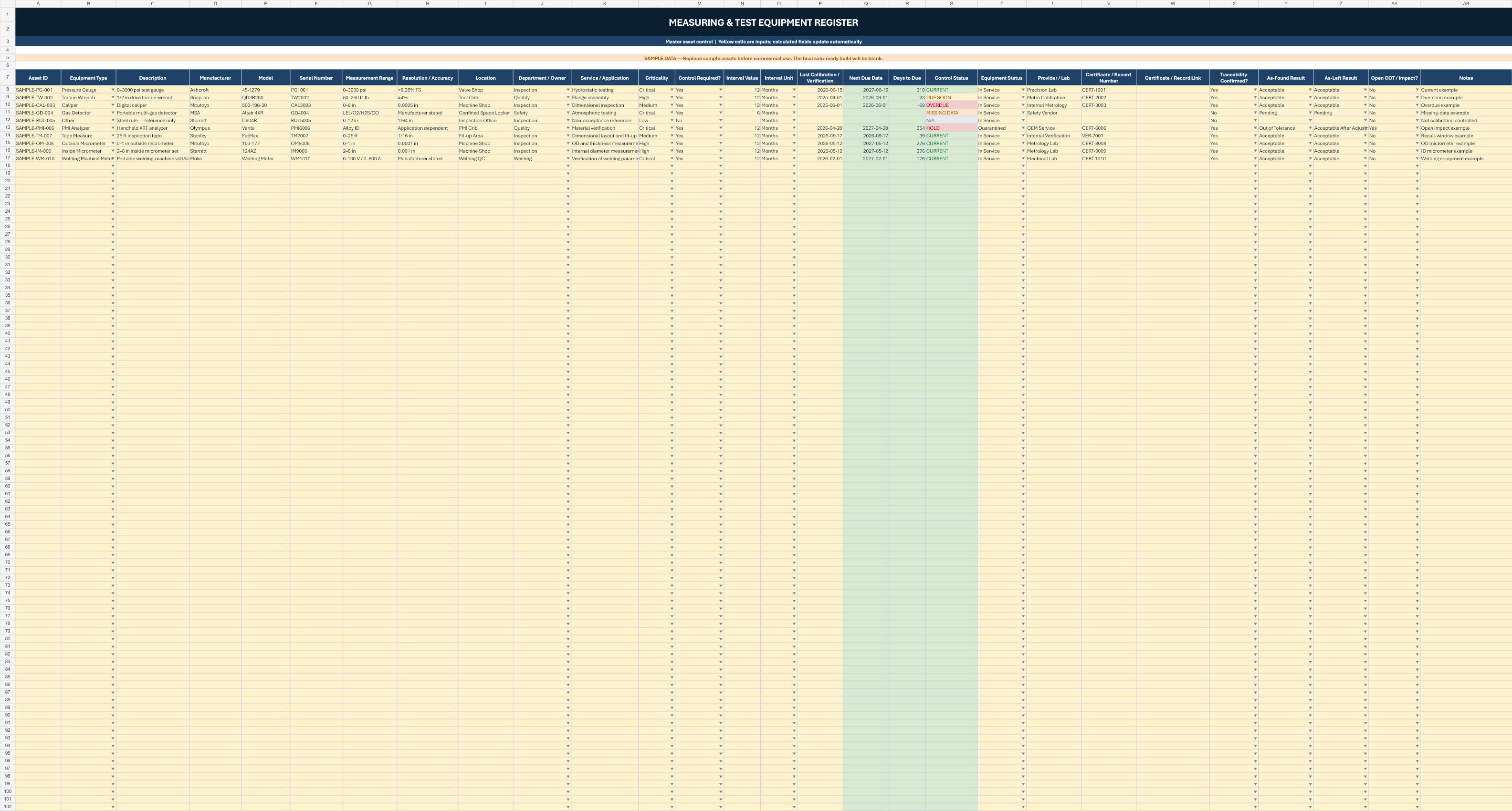Select the Asset ID column header cell
The image size is (1512, 811).
(x=38, y=78)
